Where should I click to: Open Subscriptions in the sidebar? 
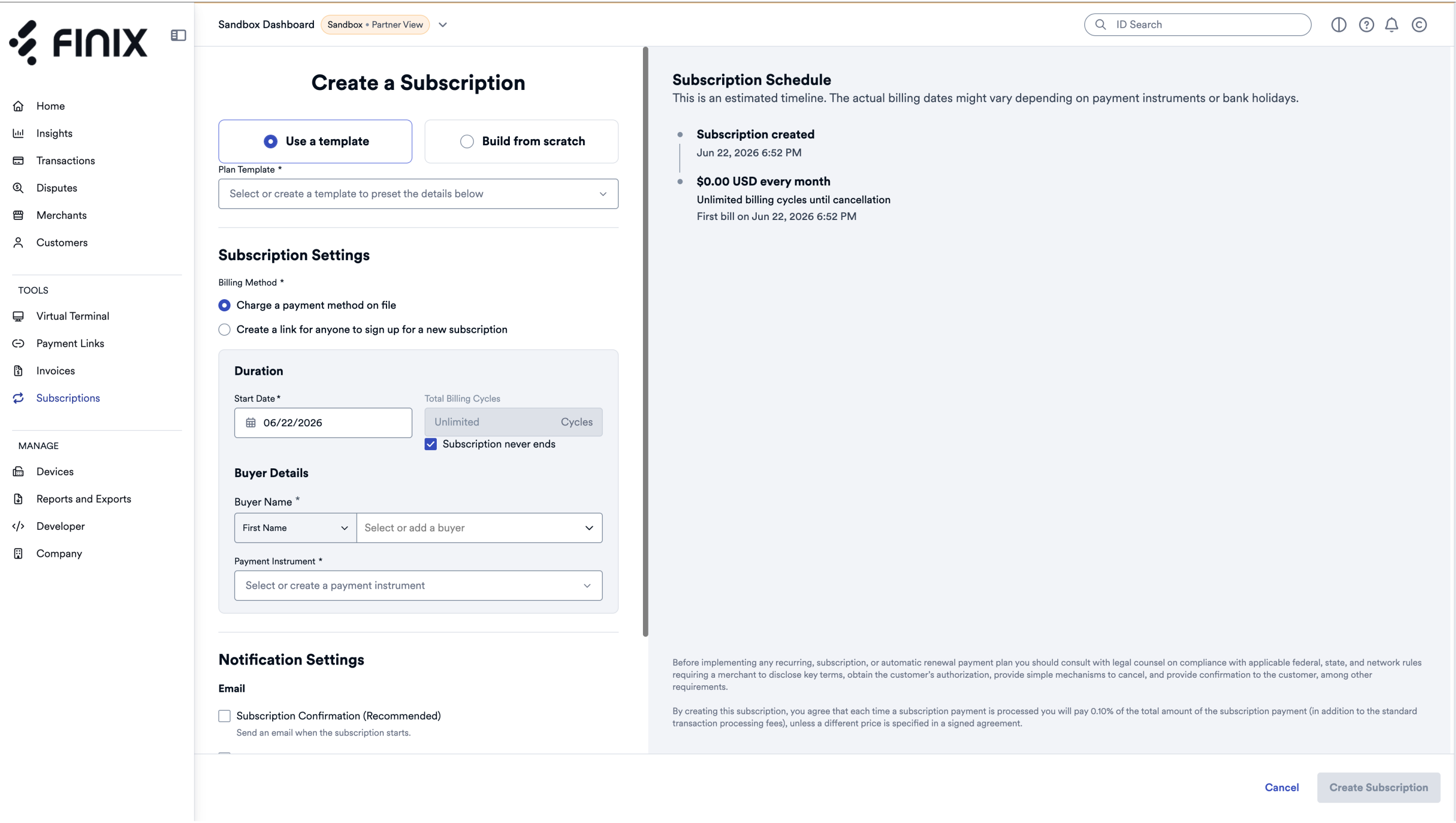(68, 398)
